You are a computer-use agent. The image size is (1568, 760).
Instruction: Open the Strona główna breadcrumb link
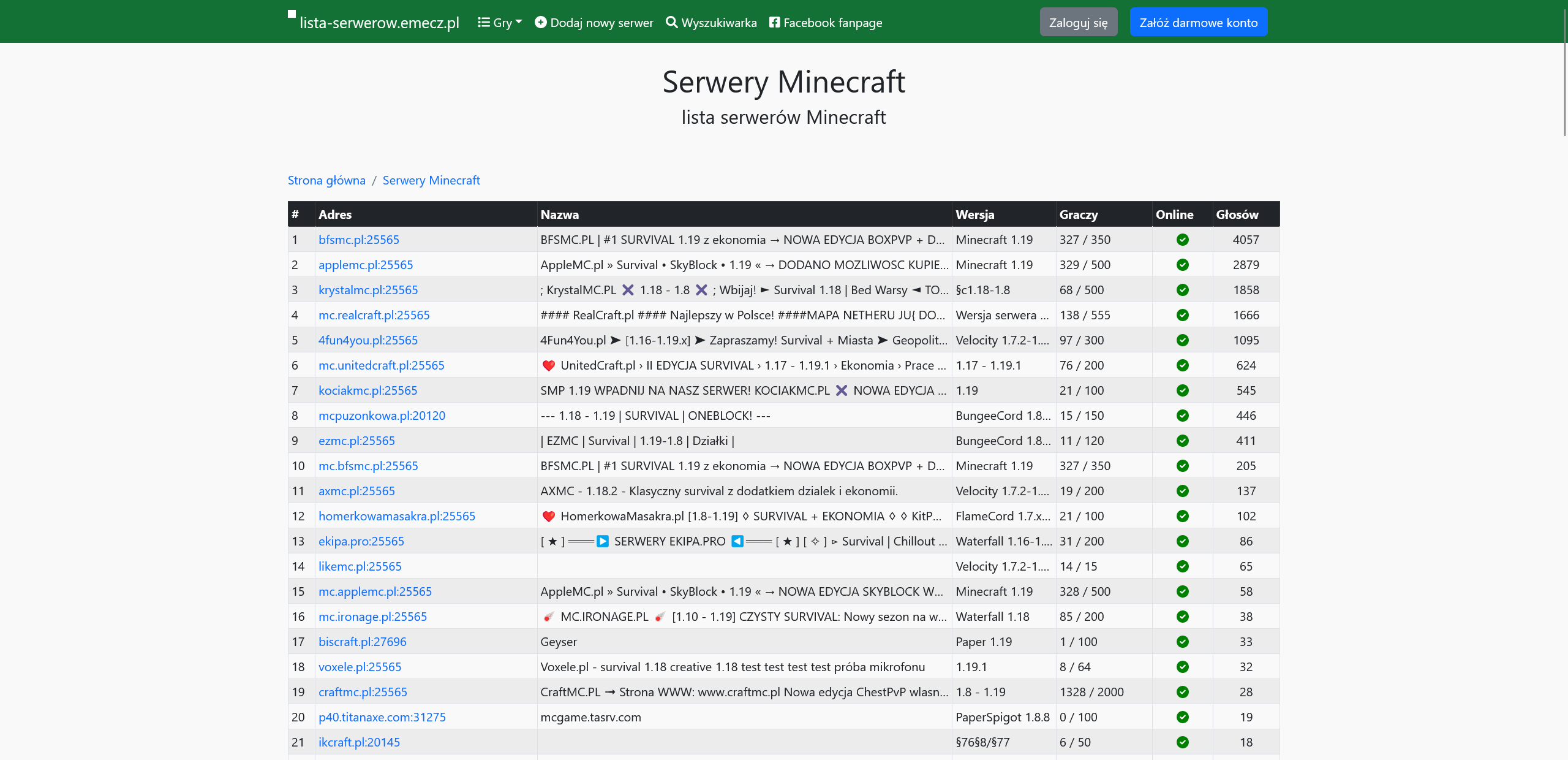coord(326,180)
